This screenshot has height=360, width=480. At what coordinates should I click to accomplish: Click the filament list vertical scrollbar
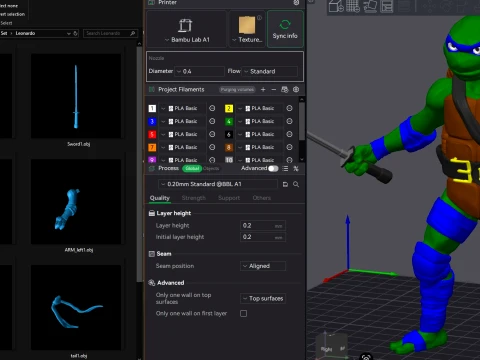pyautogui.click(x=302, y=122)
